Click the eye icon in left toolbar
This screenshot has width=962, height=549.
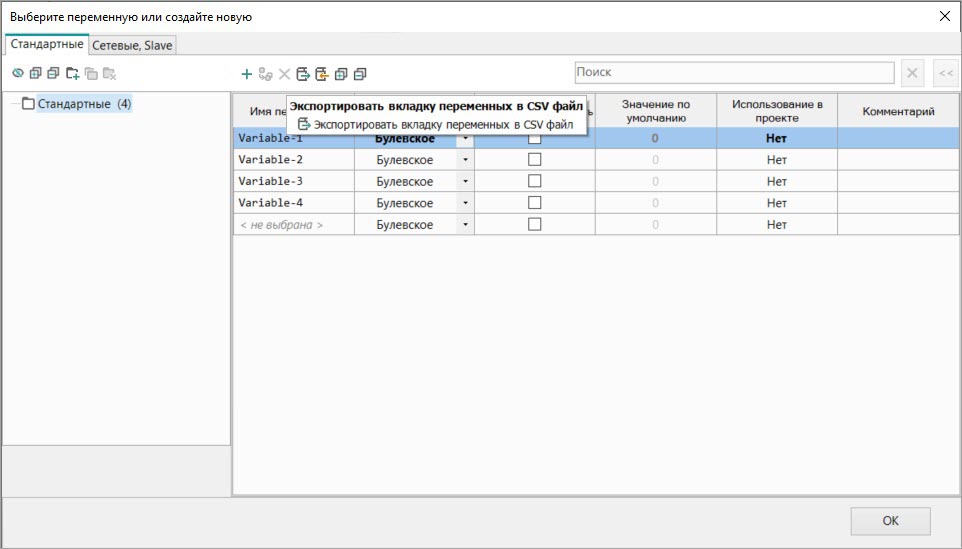[x=17, y=73]
